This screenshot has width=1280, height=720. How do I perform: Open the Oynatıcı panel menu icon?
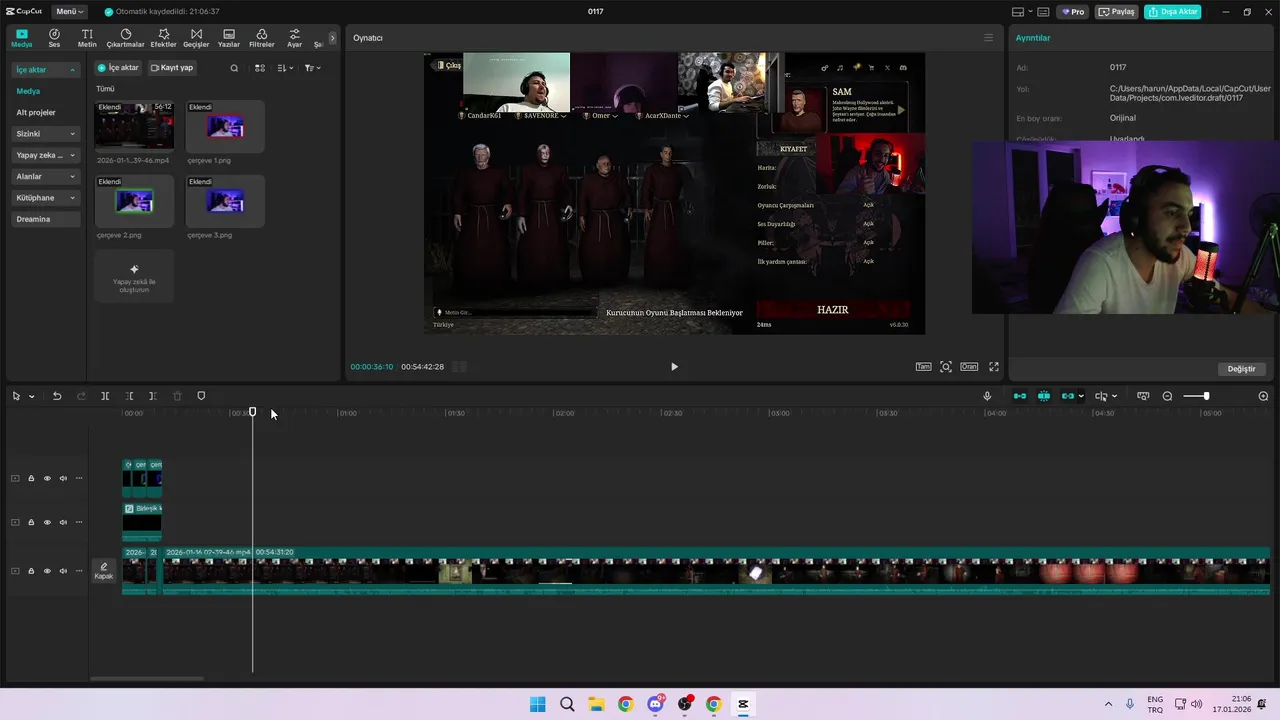pos(988,38)
